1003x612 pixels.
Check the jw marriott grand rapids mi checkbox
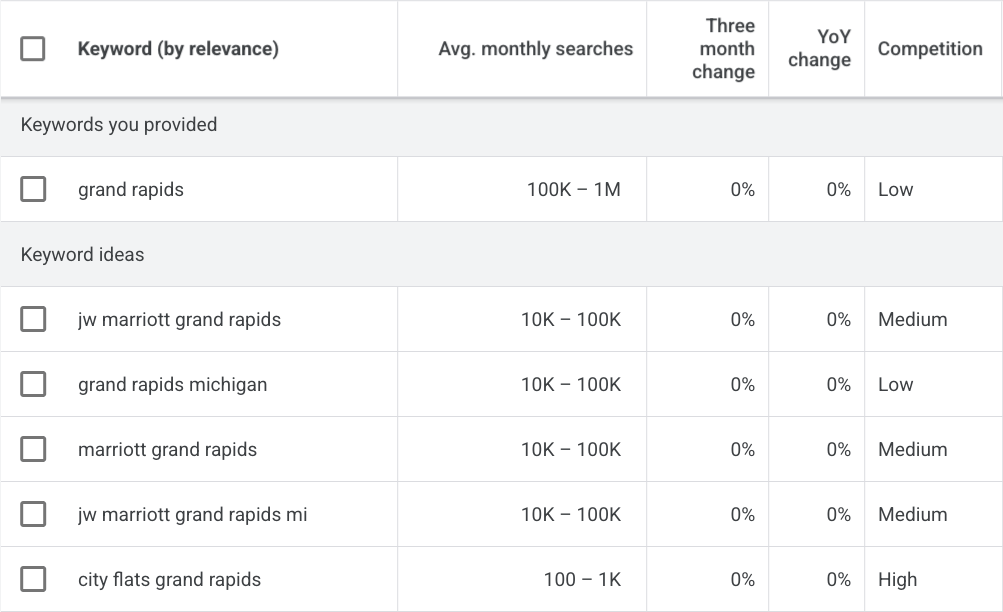tap(33, 514)
